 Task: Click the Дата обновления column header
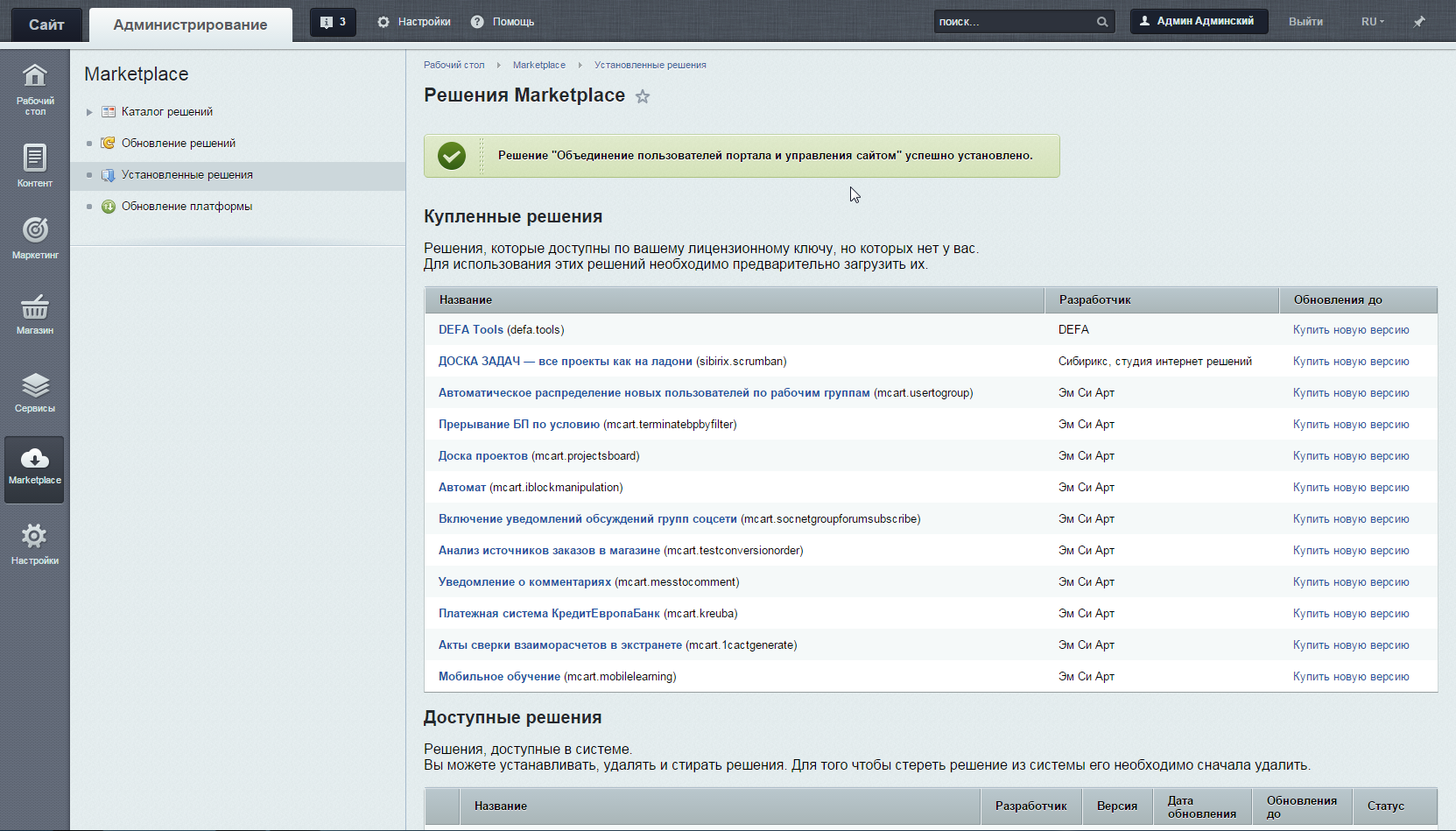1202,807
